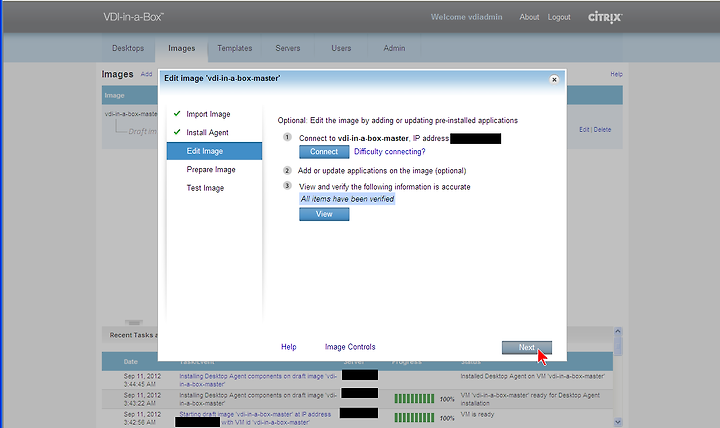This screenshot has height=428, width=720.
Task: Click the 'All items have been verified' text
Action: point(347,199)
